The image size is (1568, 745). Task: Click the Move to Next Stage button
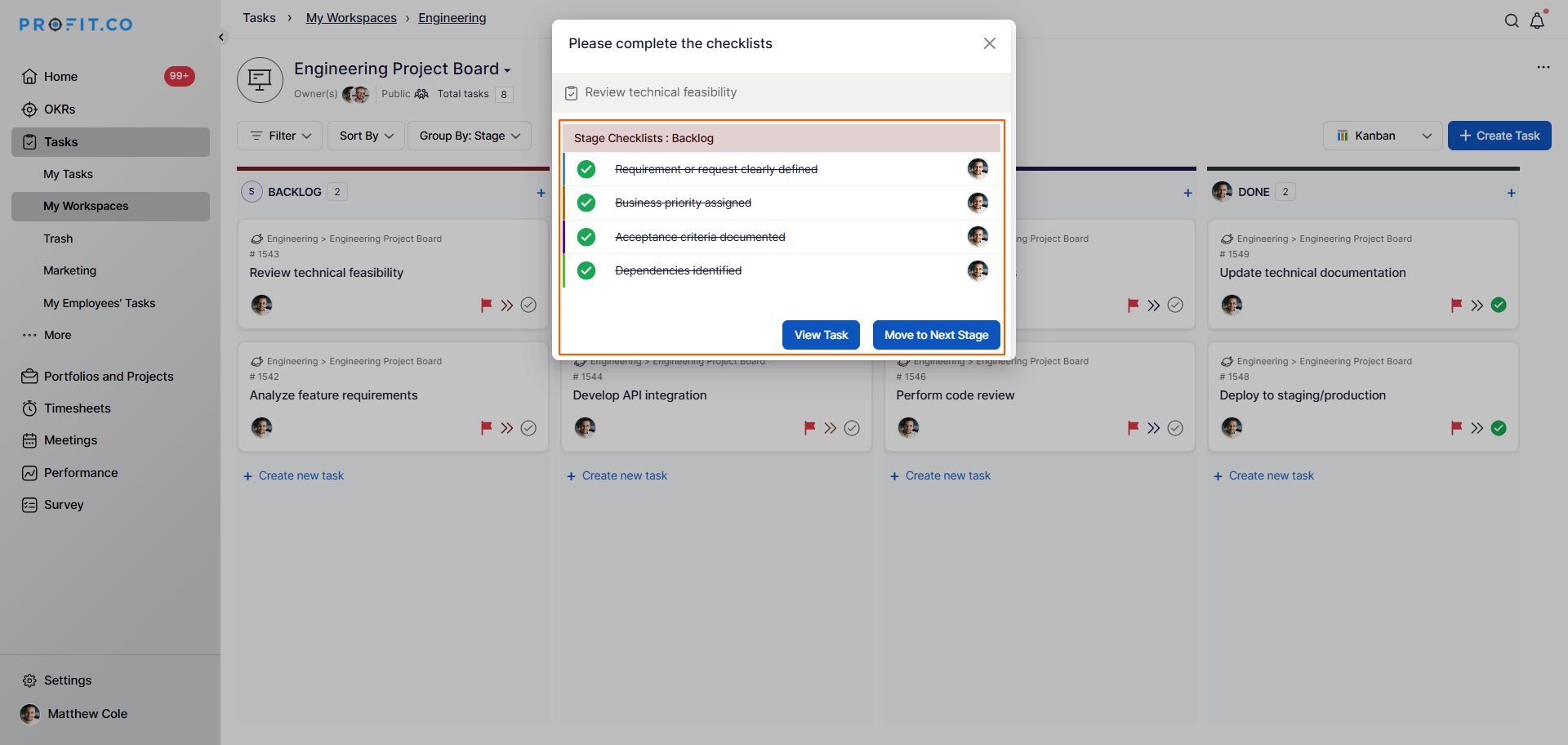pos(936,335)
